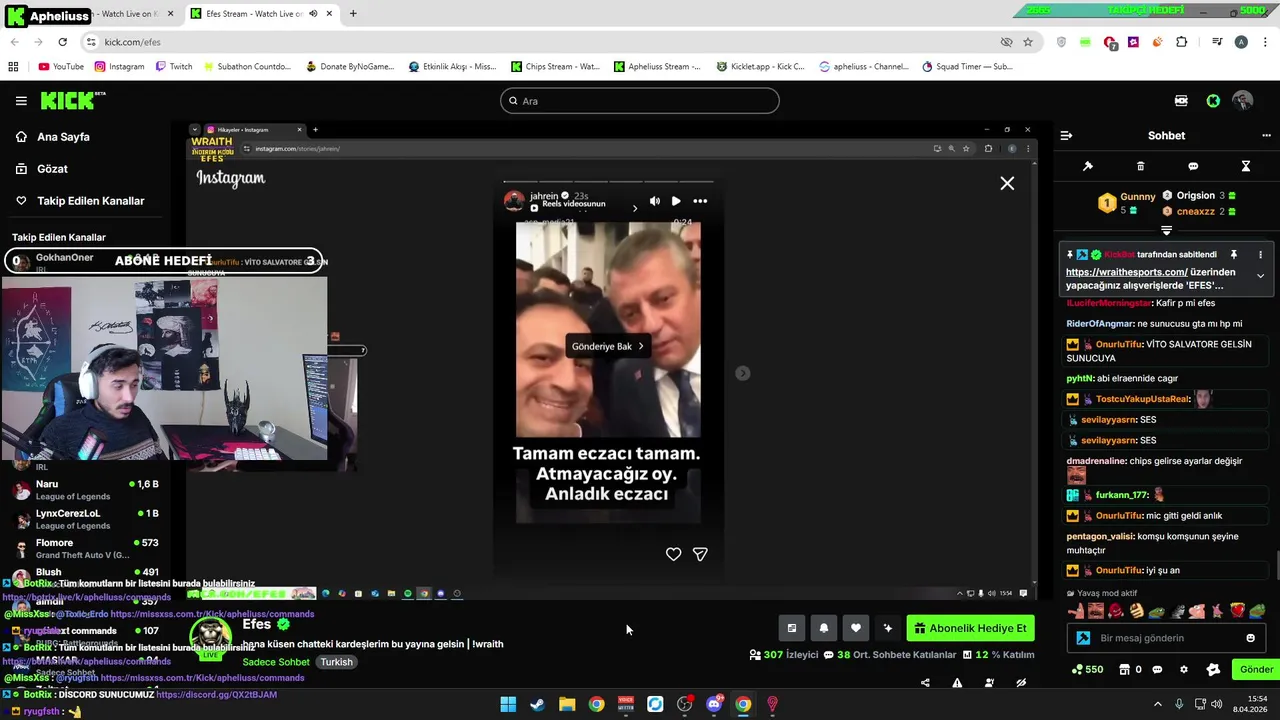Open the shop icon beside 0
The height and width of the screenshot is (720, 1280).
(1124, 670)
